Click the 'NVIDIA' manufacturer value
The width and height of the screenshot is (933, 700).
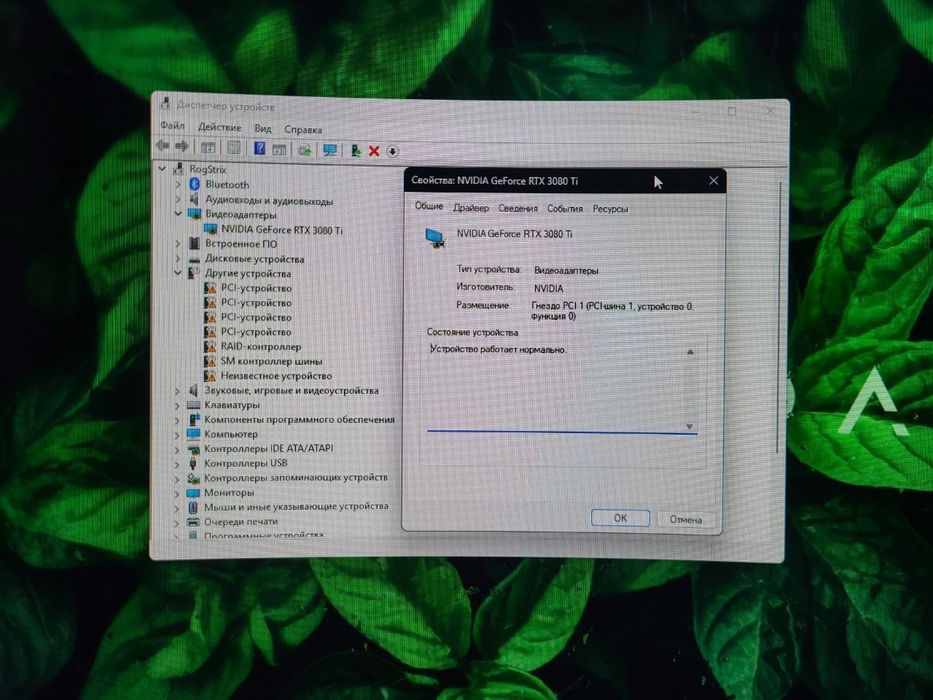click(x=548, y=288)
